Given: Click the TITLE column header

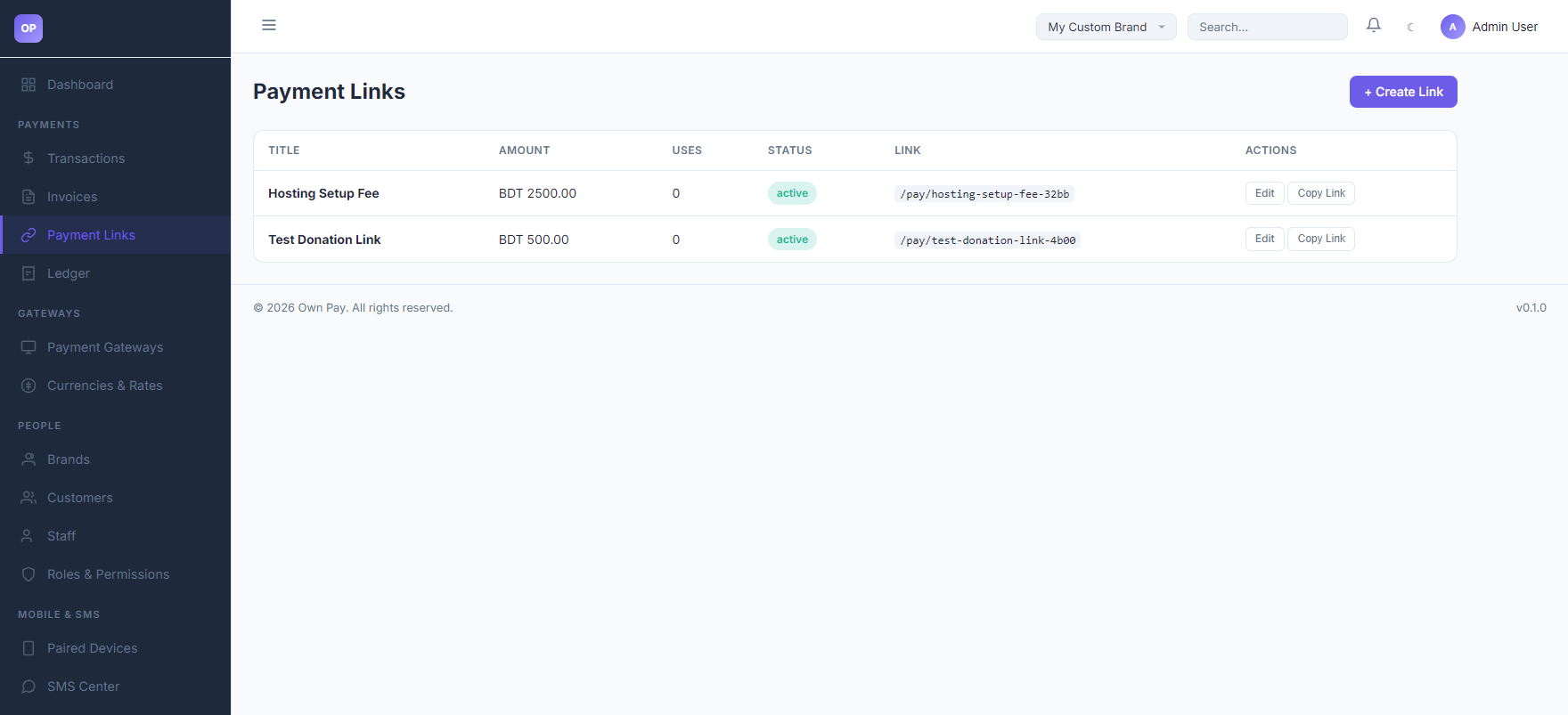Looking at the screenshot, I should coord(284,150).
